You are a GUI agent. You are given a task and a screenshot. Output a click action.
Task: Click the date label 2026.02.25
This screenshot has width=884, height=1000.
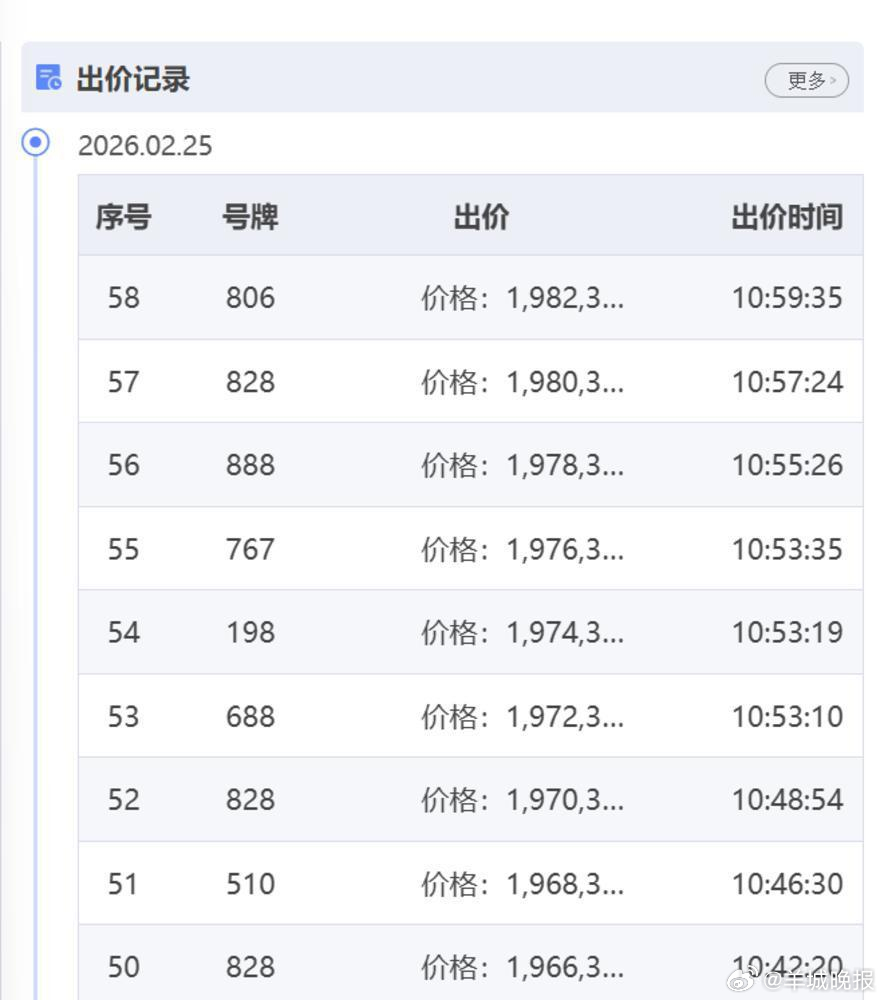coord(145,146)
